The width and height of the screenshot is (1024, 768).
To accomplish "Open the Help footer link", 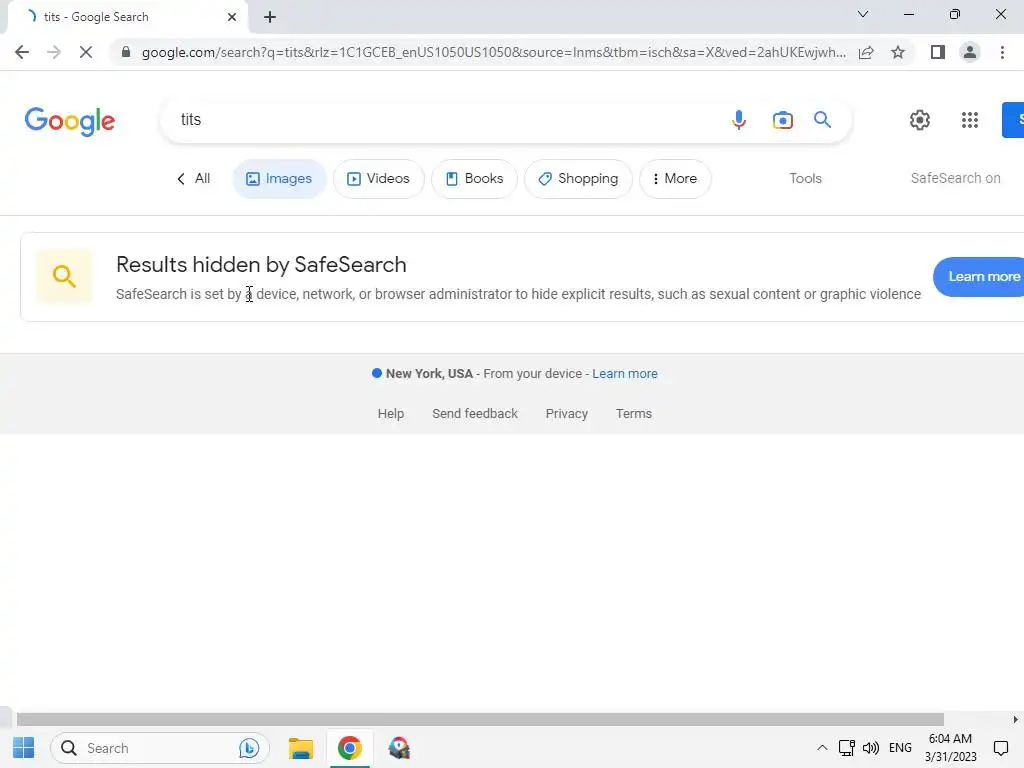I will tap(391, 413).
